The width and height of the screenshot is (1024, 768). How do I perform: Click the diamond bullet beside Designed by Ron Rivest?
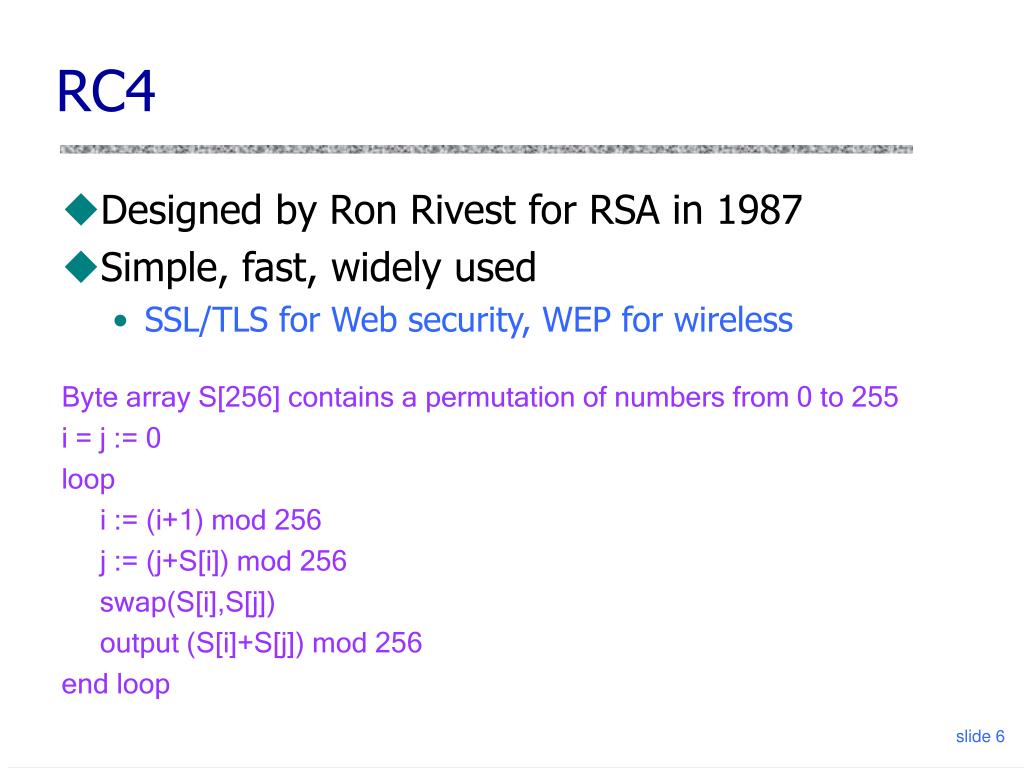pos(81,210)
